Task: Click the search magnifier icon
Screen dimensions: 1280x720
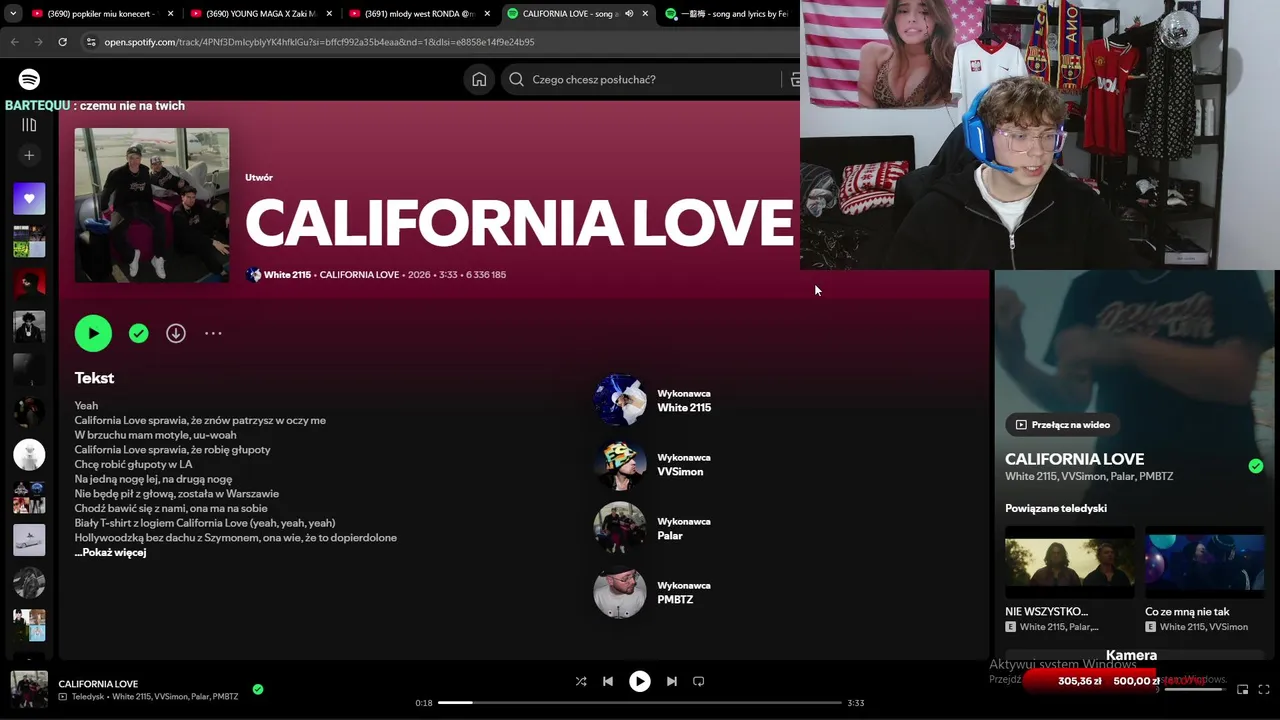Action: point(516,79)
